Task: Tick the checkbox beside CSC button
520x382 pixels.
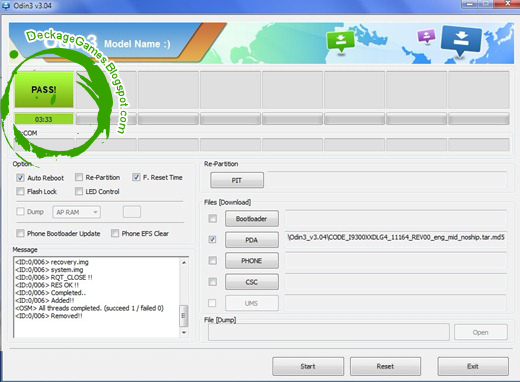Action: pyautogui.click(x=212, y=282)
